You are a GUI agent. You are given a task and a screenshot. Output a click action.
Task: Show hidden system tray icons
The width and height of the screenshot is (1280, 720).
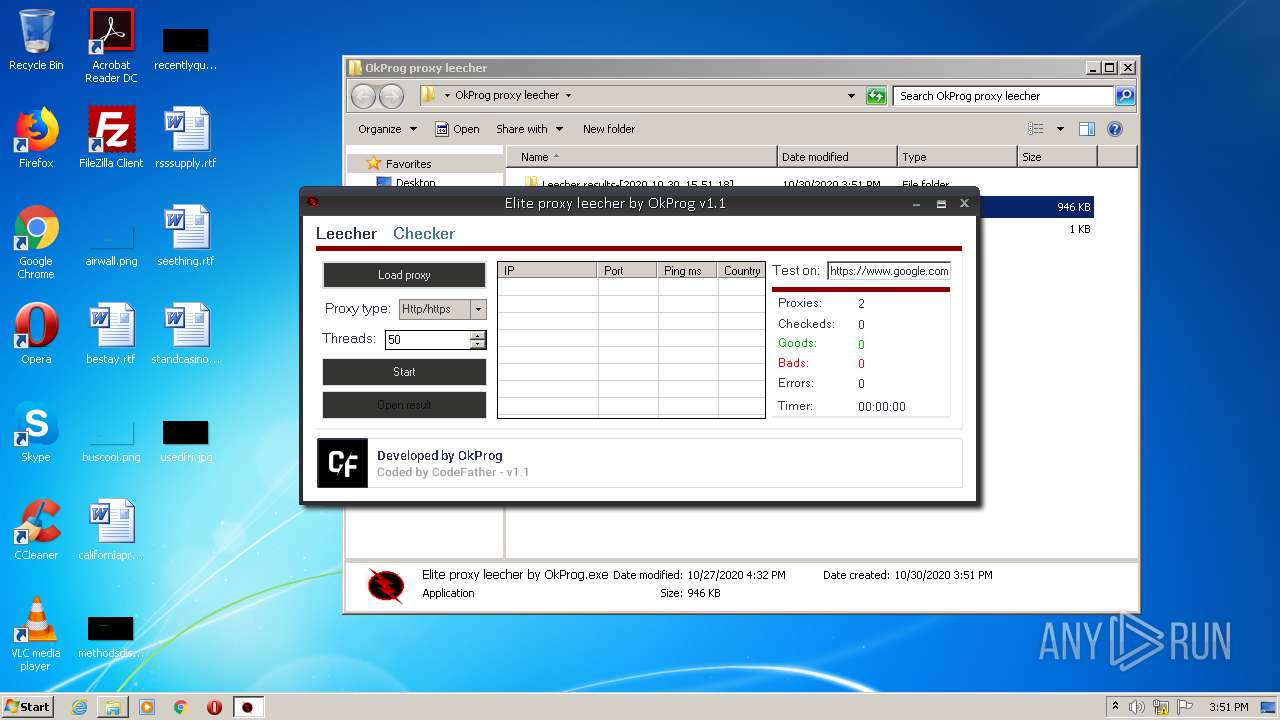(1115, 707)
